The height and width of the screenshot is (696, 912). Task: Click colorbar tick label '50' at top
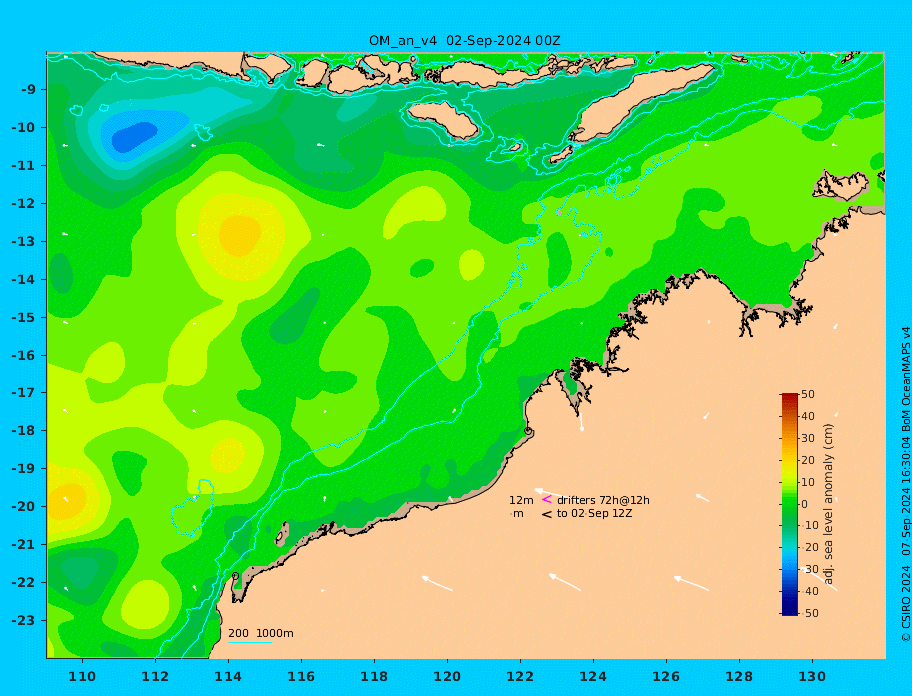[x=808, y=394]
